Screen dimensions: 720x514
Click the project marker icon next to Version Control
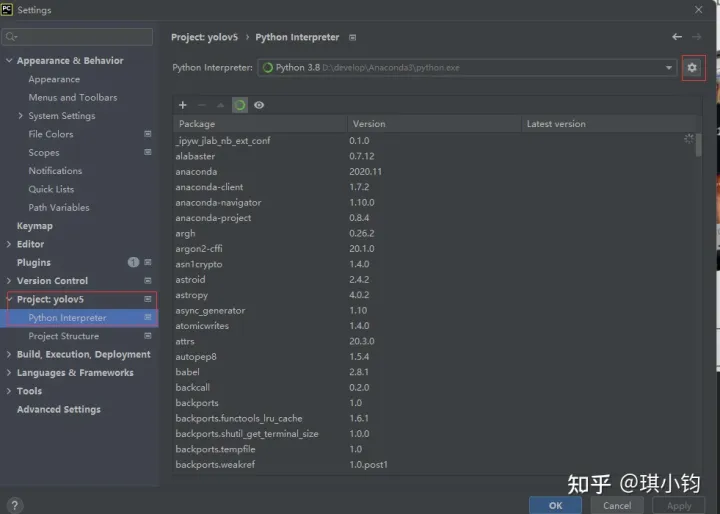pyautogui.click(x=148, y=281)
